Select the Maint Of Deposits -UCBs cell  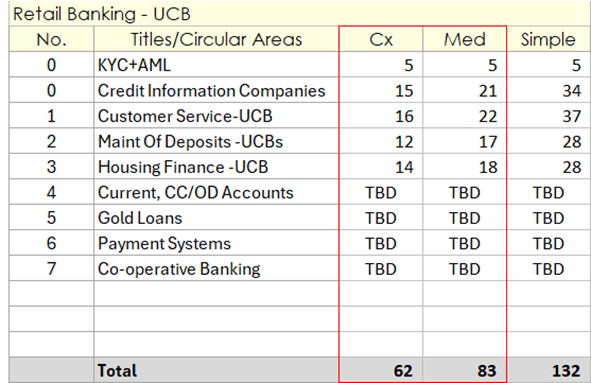pyautogui.click(x=216, y=141)
